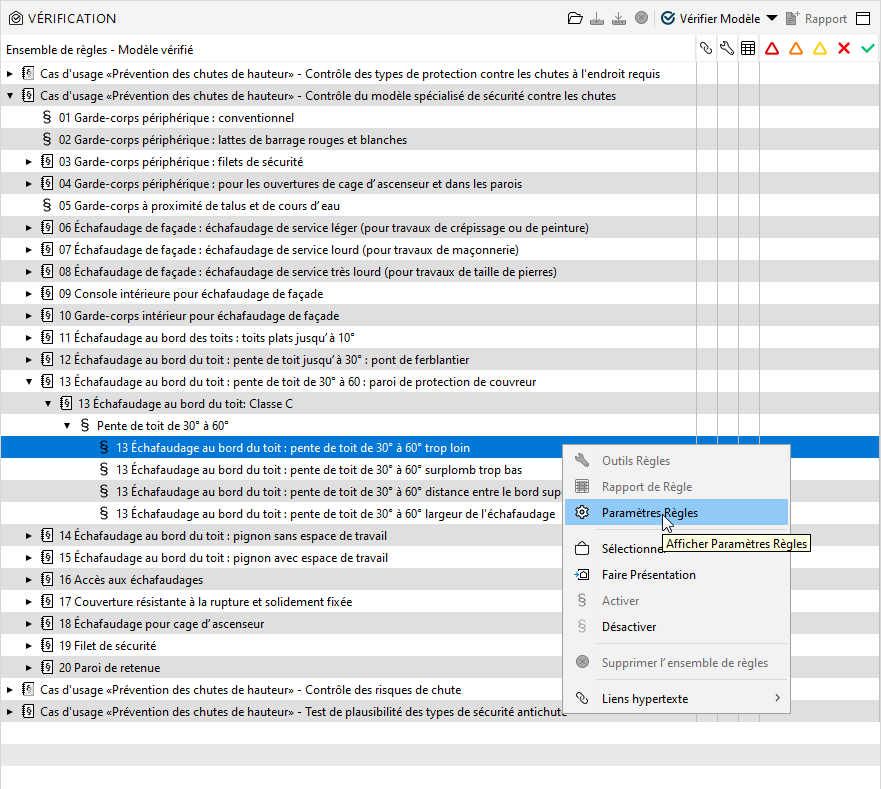Expand the 'Contrôle des types de protection' ruleset
Screen dimensions: 881x789
pos(10,74)
